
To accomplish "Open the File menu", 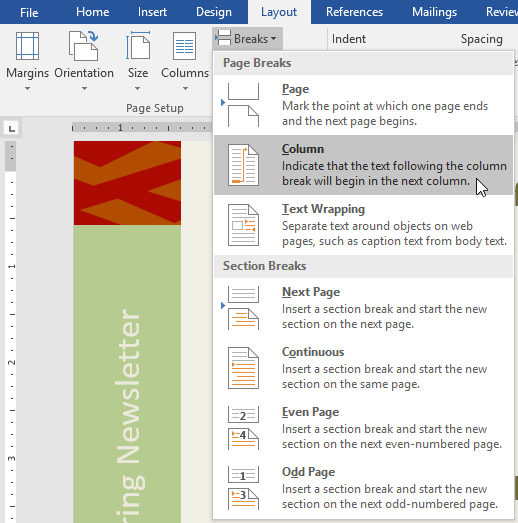I will 29,13.
